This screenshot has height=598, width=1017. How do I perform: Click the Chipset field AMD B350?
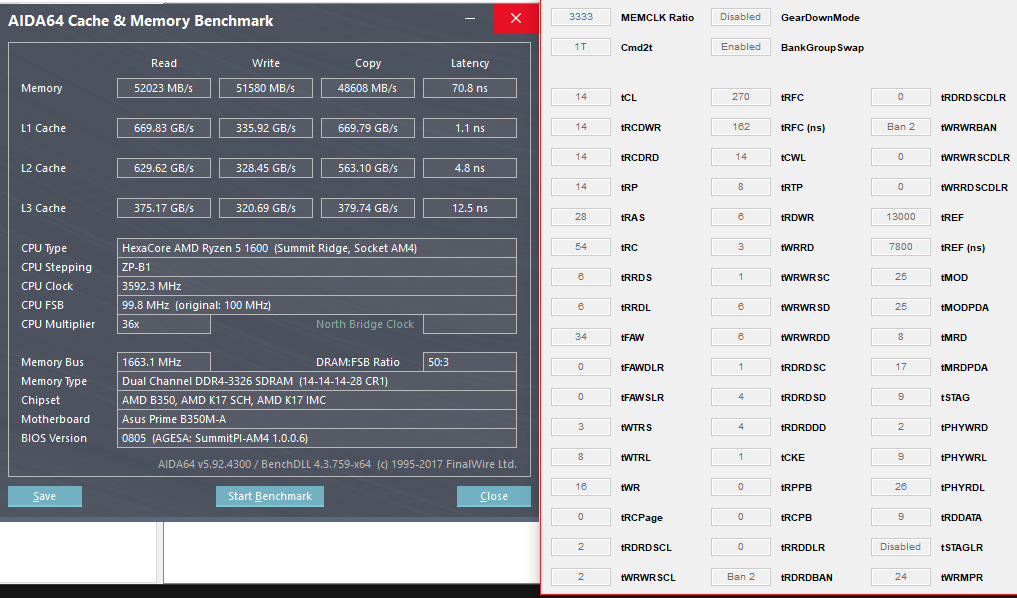pos(317,400)
